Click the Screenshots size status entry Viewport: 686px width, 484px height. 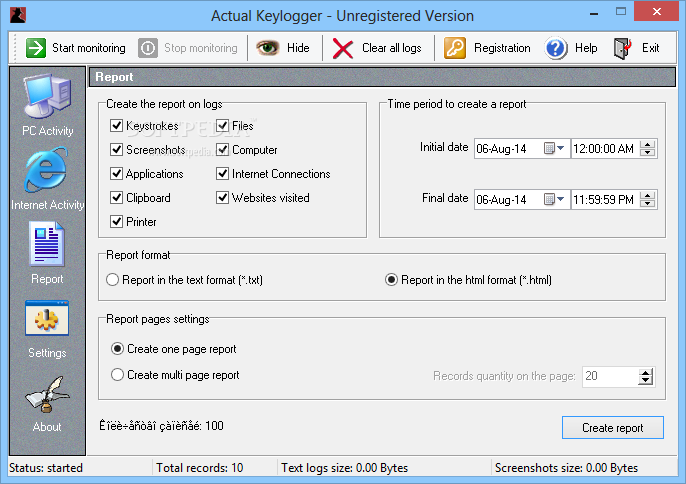pos(566,468)
